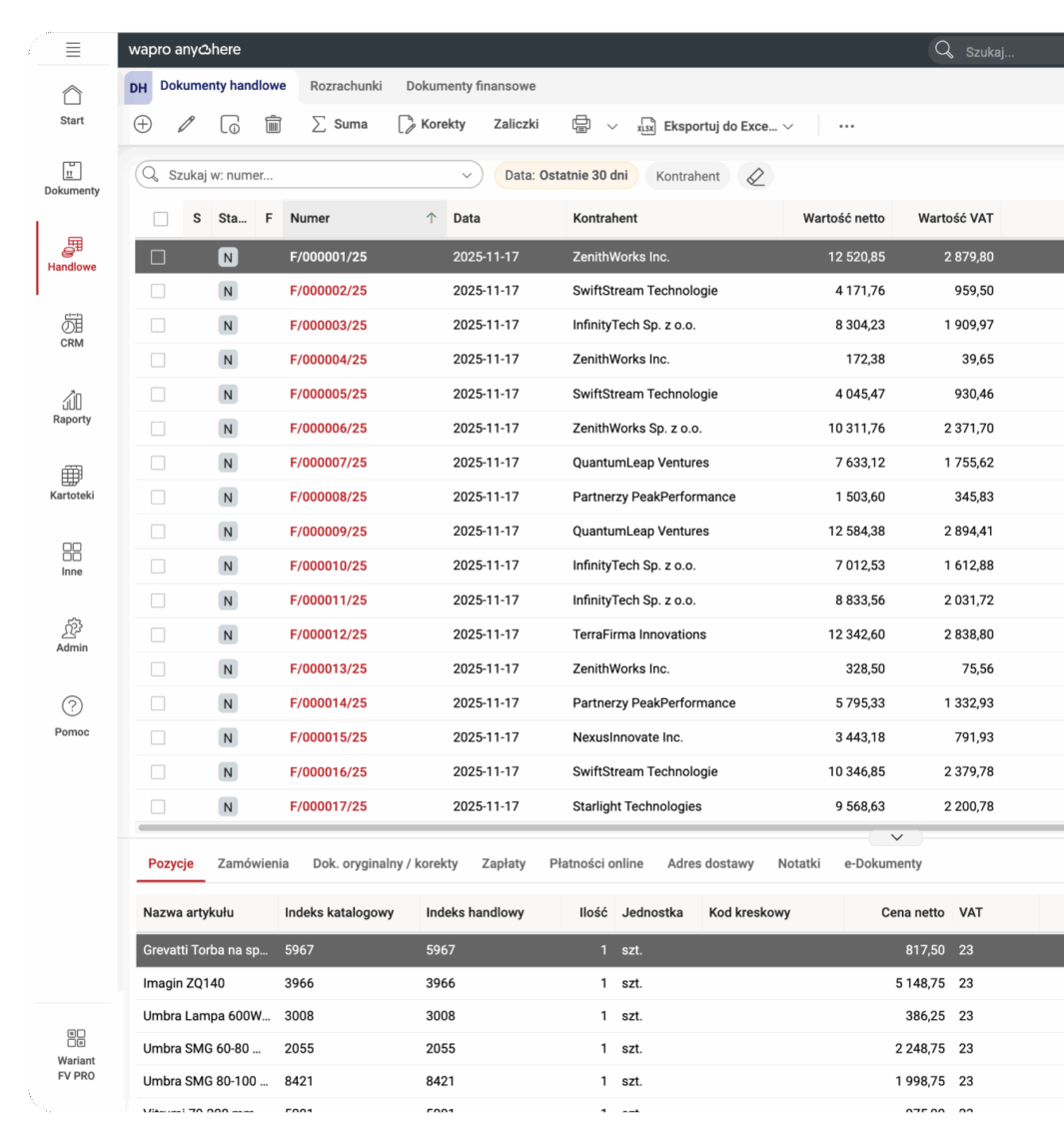This screenshot has width=1064, height=1144.
Task: Click the Korekty toolbar button
Action: (437, 124)
